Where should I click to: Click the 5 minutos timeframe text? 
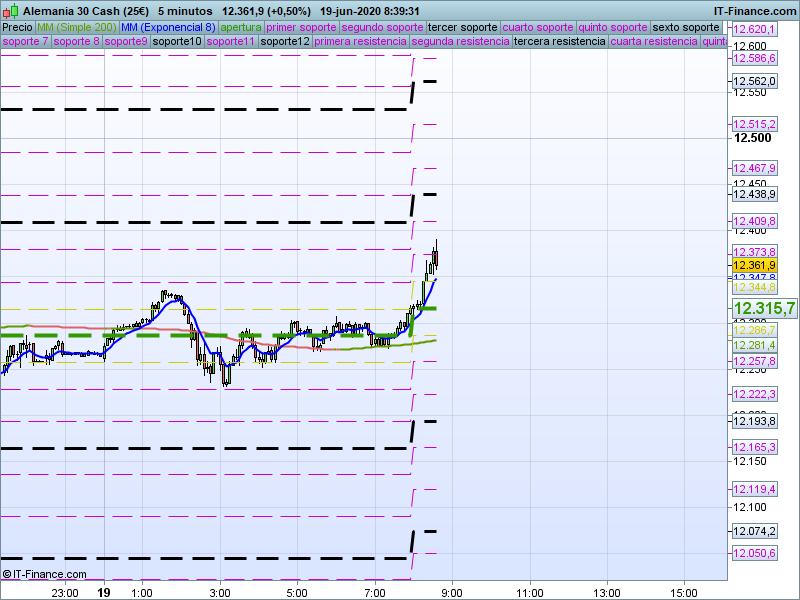(185, 11)
